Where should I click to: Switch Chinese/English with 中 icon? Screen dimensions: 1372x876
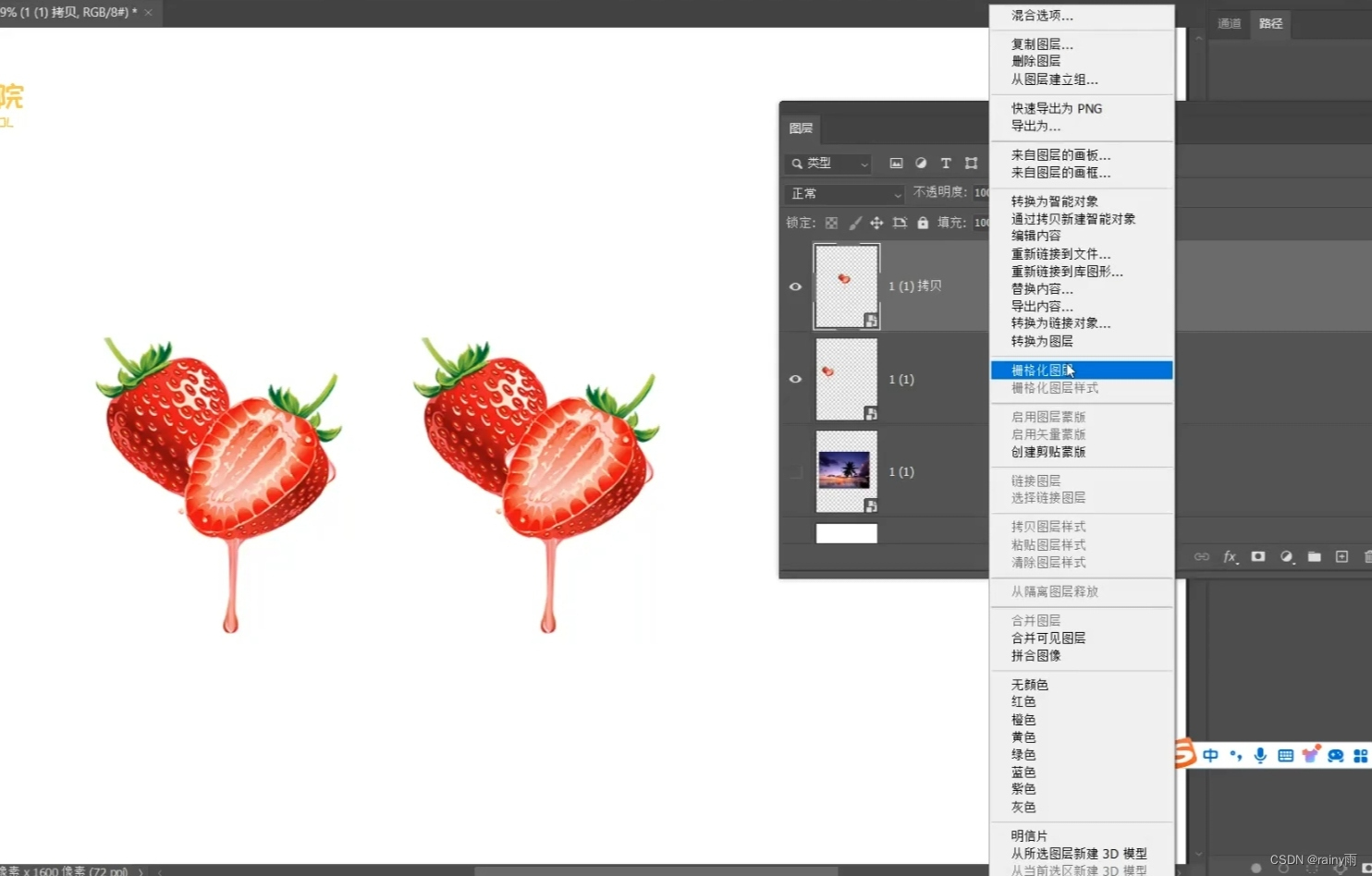tap(1210, 755)
